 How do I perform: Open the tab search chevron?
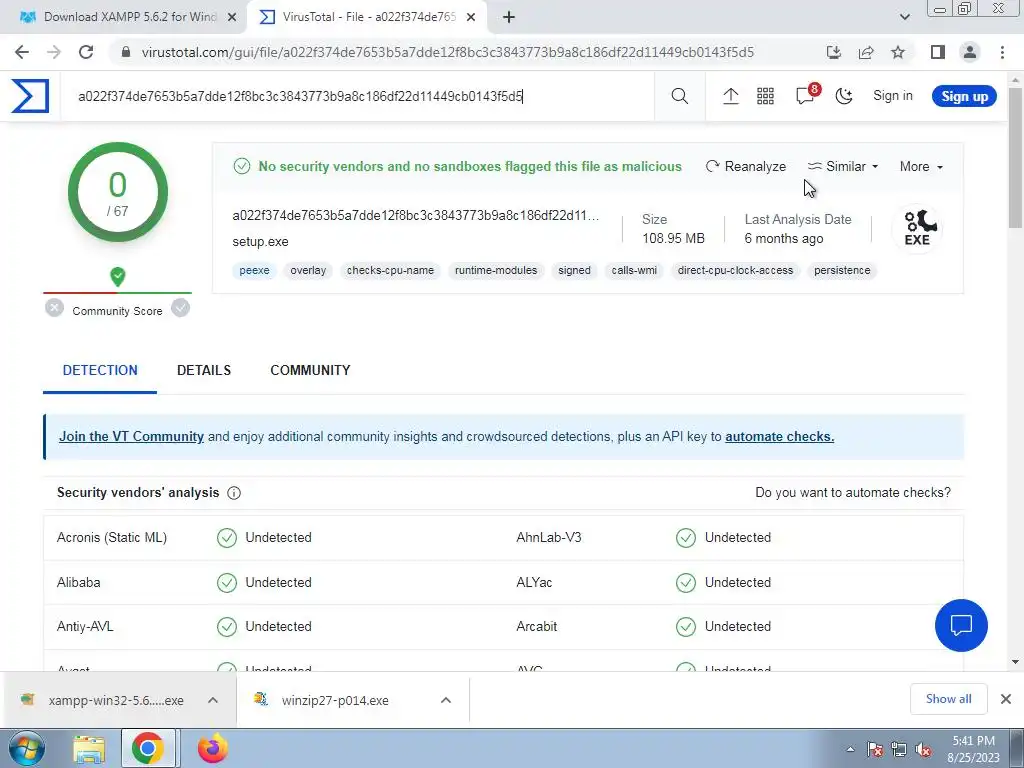(904, 17)
